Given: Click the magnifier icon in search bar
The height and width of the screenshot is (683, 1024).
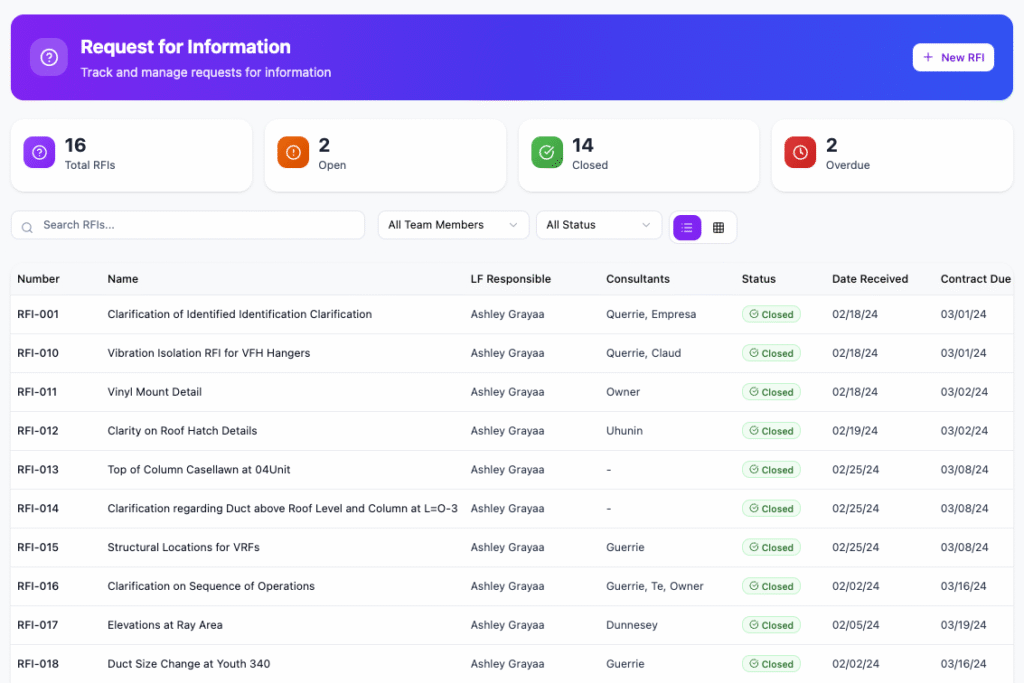Looking at the screenshot, I should (x=27, y=226).
